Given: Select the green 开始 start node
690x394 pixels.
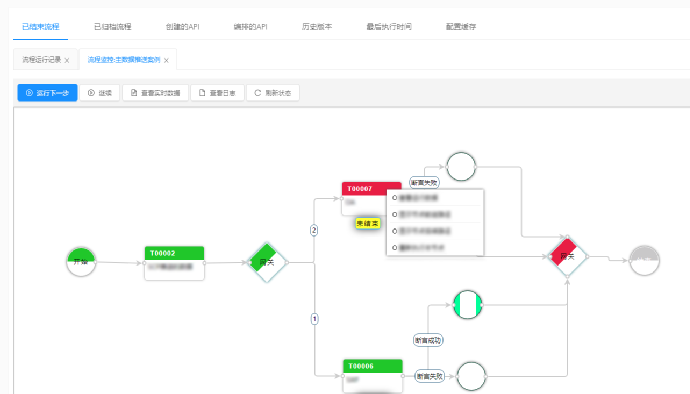Looking at the screenshot, I should (x=81, y=261).
